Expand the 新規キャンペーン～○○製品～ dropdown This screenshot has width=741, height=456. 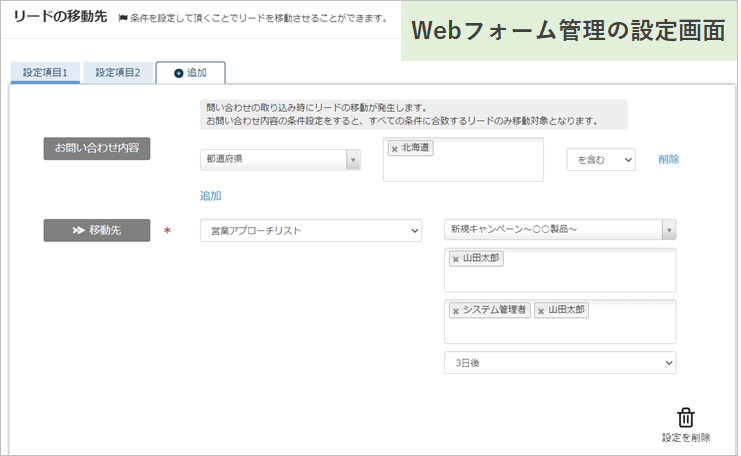tap(560, 231)
